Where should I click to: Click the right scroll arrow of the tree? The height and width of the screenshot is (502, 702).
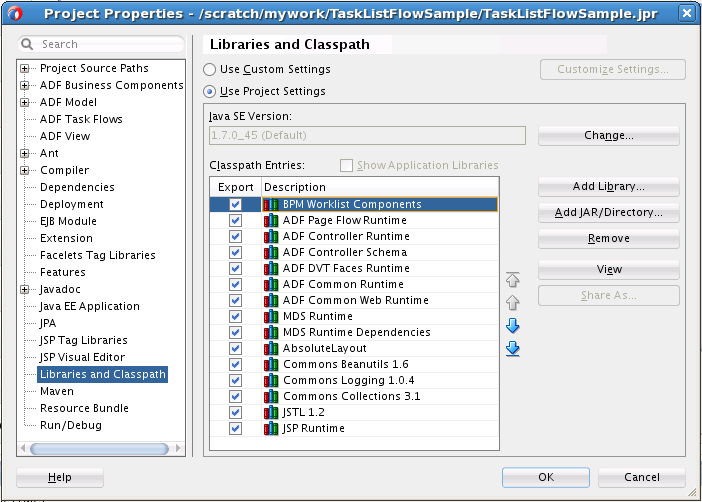[178, 448]
